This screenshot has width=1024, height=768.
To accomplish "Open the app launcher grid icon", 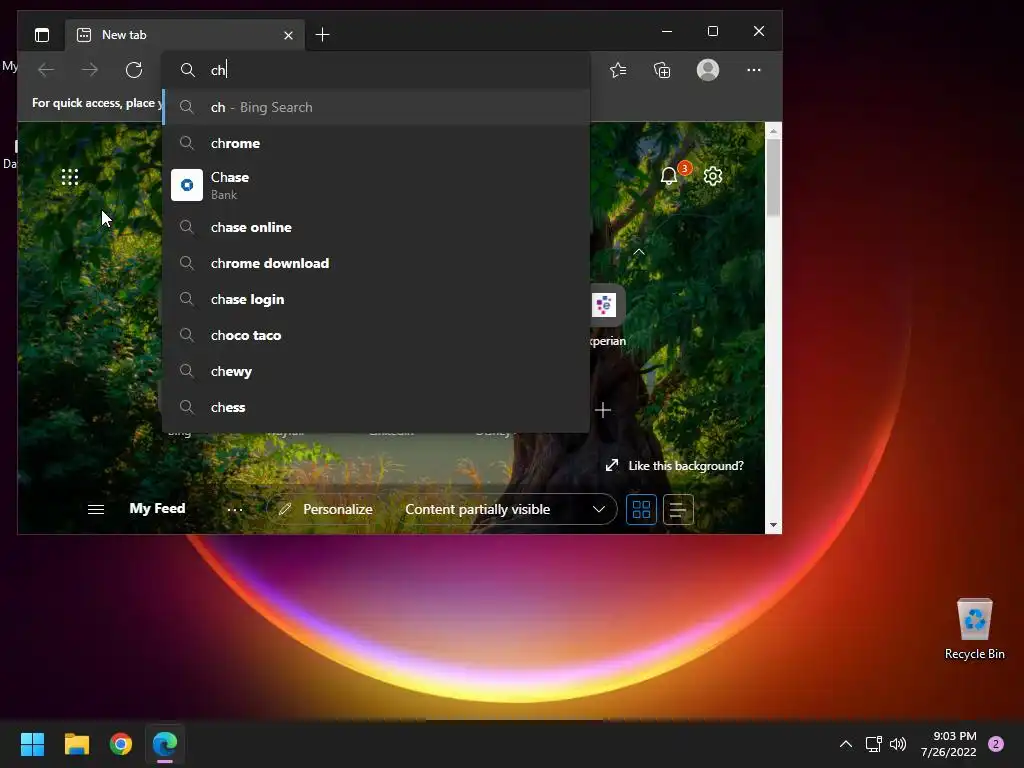I will 70,177.
